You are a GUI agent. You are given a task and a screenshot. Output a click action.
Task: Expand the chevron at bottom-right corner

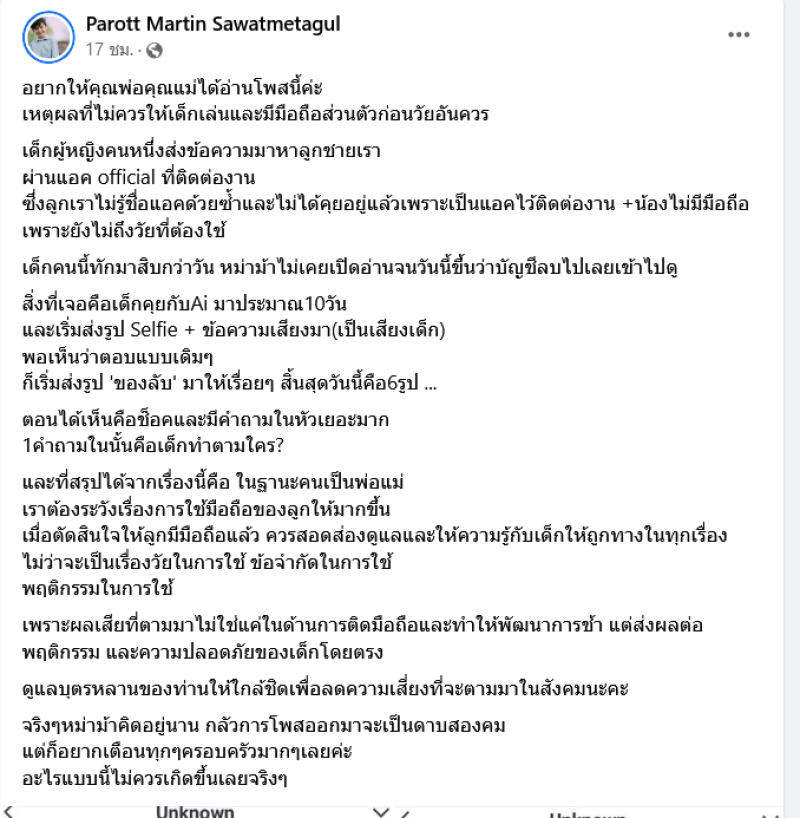770,815
